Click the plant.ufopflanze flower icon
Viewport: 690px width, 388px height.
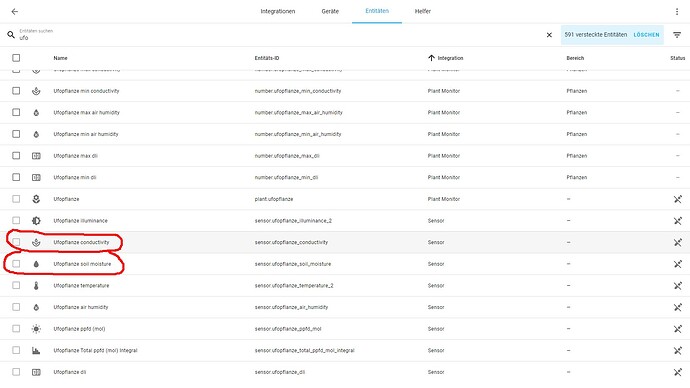point(36,199)
